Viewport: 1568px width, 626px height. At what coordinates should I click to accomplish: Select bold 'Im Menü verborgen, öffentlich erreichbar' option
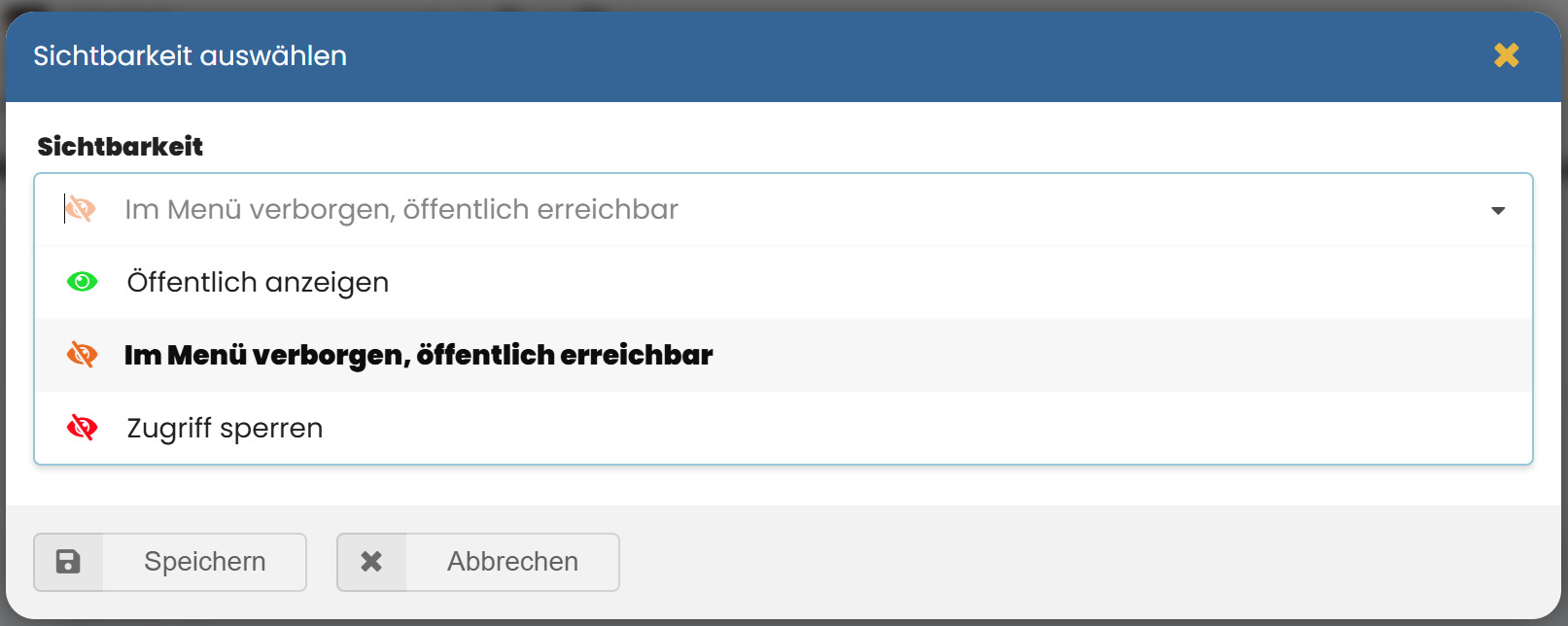[418, 355]
